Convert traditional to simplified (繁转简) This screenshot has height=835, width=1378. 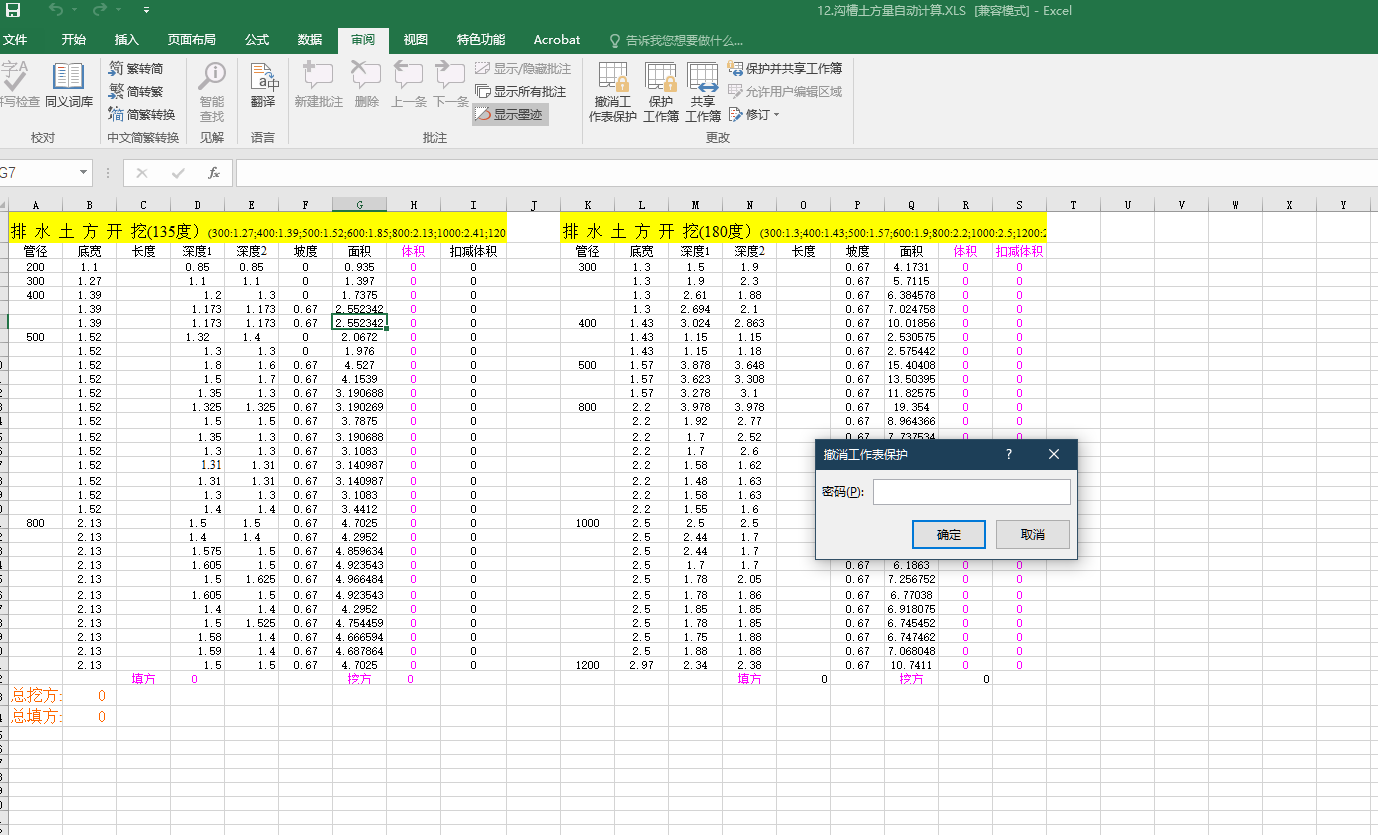(136, 68)
